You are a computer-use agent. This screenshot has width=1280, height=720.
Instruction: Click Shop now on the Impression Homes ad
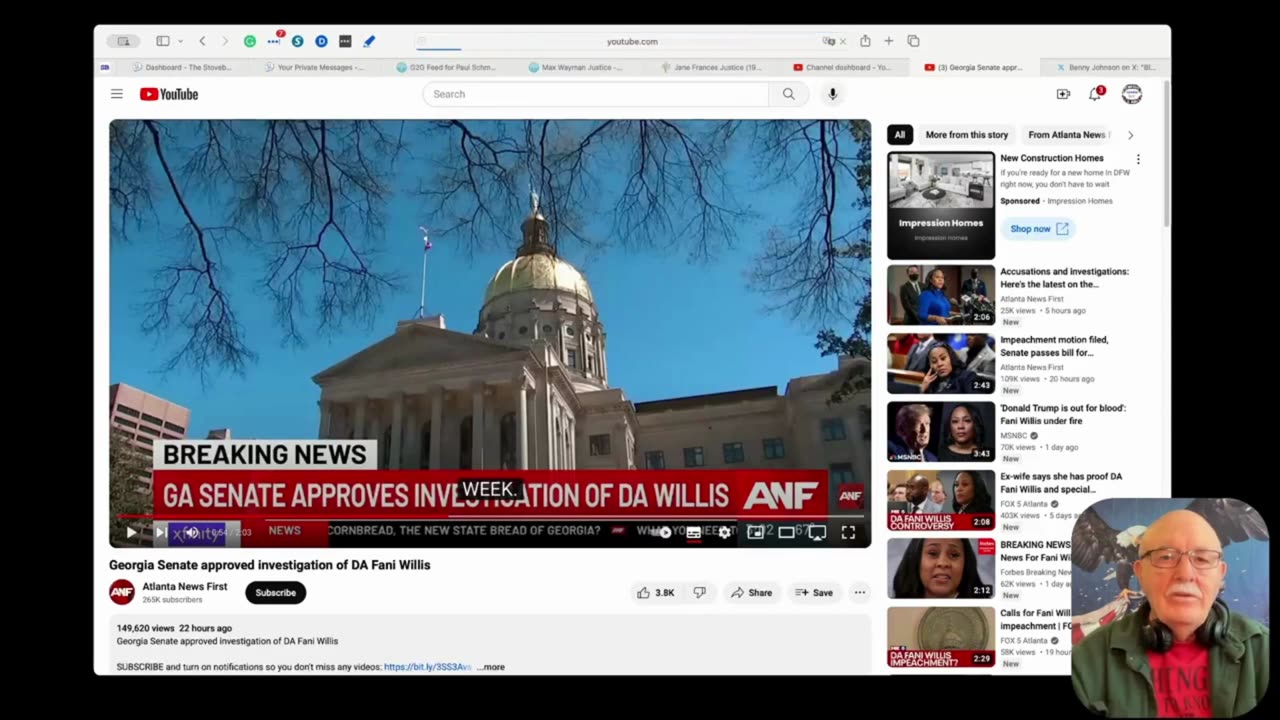(x=1039, y=229)
